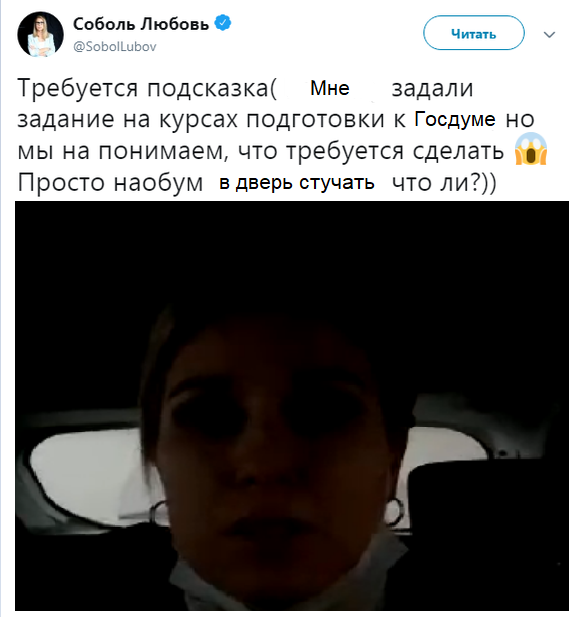Click the phrase "Требуется подсказка("

click(147, 88)
